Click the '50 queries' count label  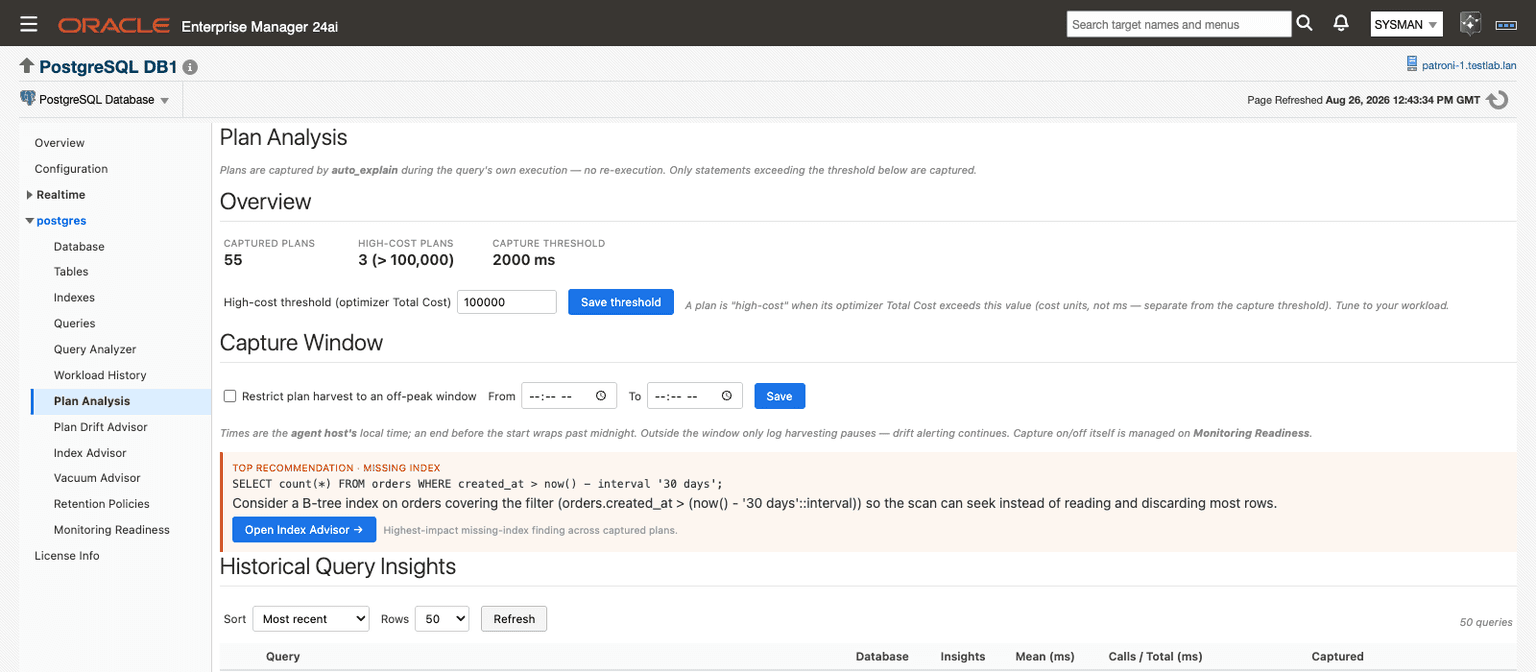1486,622
